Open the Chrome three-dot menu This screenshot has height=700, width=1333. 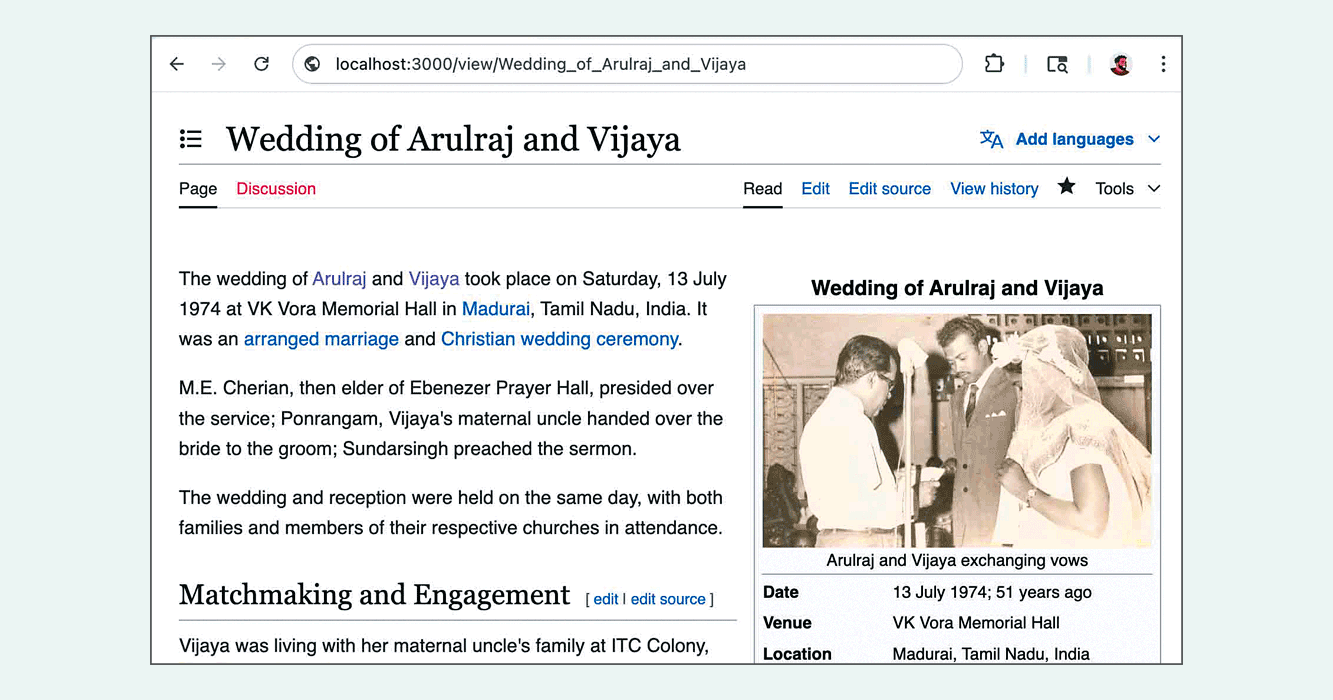click(x=1163, y=64)
